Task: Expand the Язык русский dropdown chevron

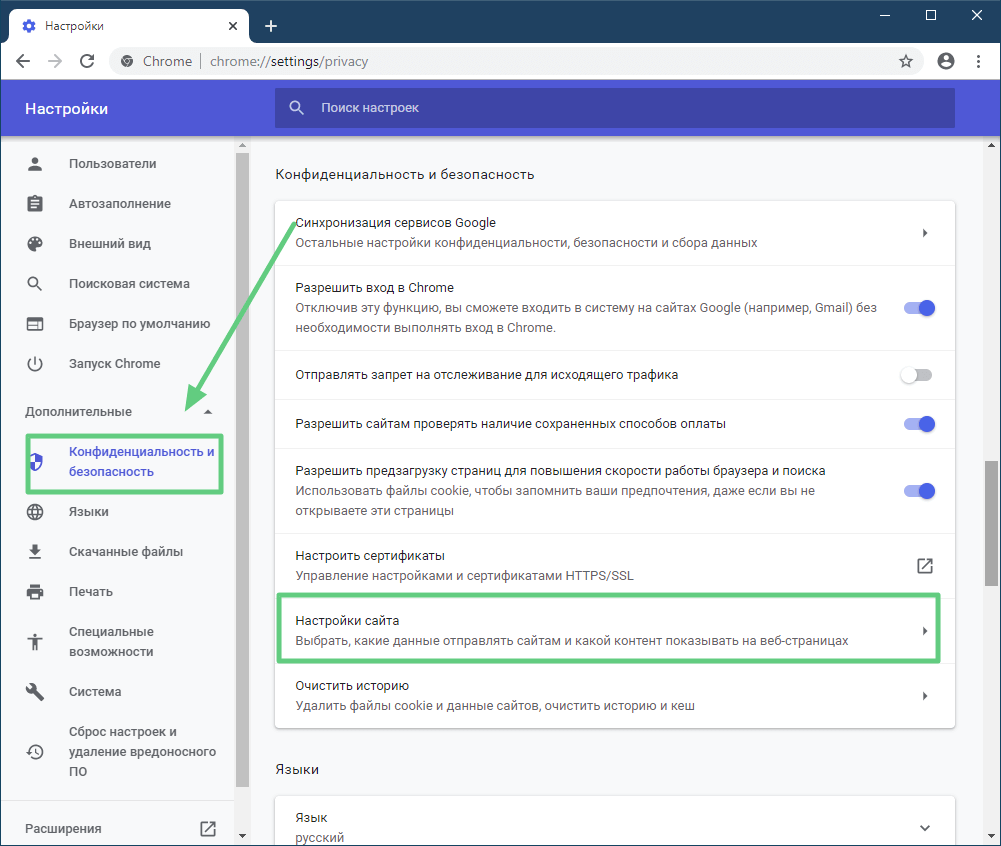Action: click(925, 828)
